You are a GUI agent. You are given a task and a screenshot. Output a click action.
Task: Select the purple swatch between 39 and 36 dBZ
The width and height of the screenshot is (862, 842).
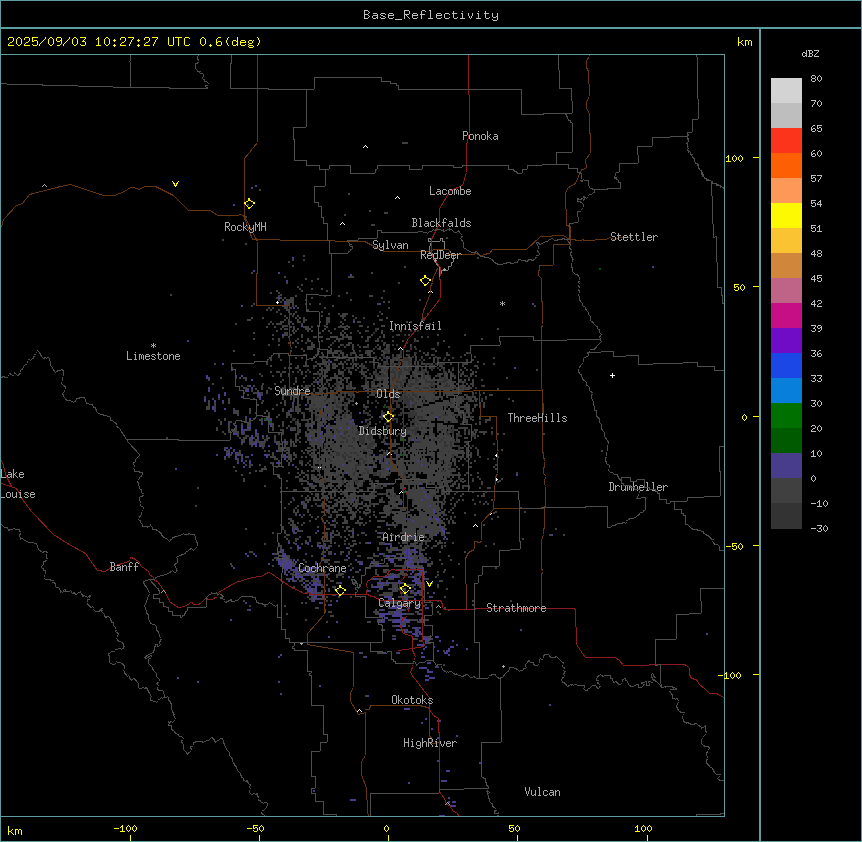click(786, 341)
